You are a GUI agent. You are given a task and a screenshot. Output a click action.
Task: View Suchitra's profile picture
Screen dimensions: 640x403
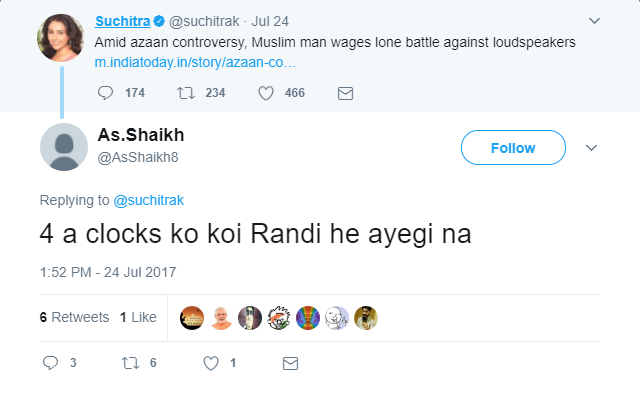point(60,38)
